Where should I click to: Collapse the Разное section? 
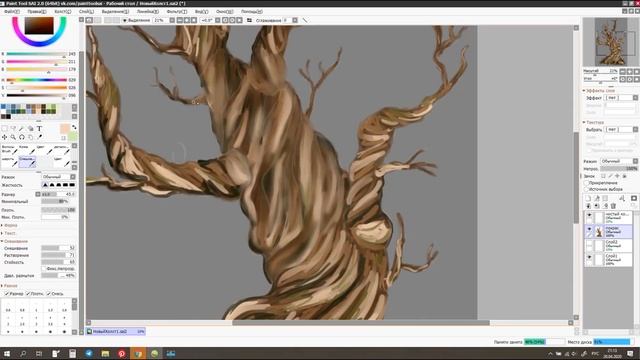9,286
